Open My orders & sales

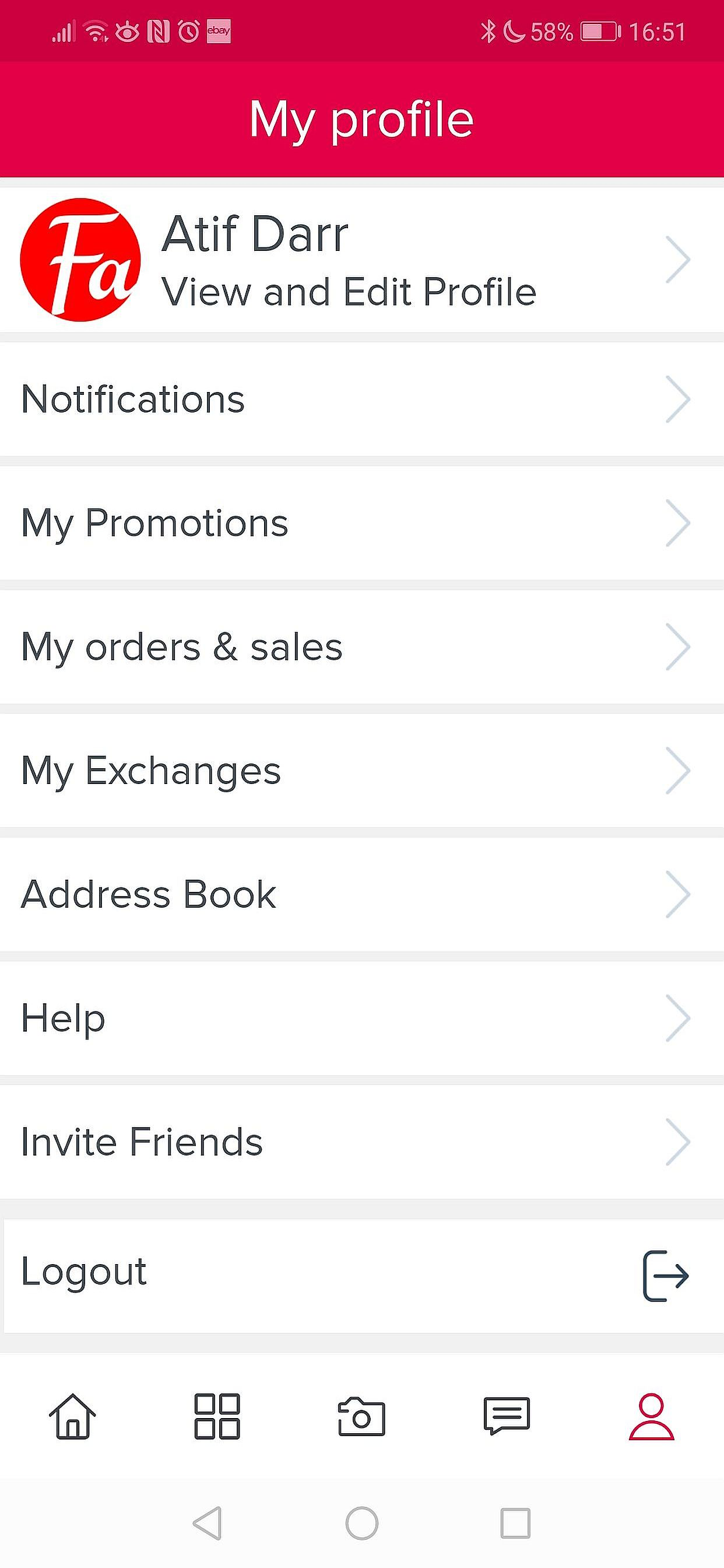click(182, 646)
